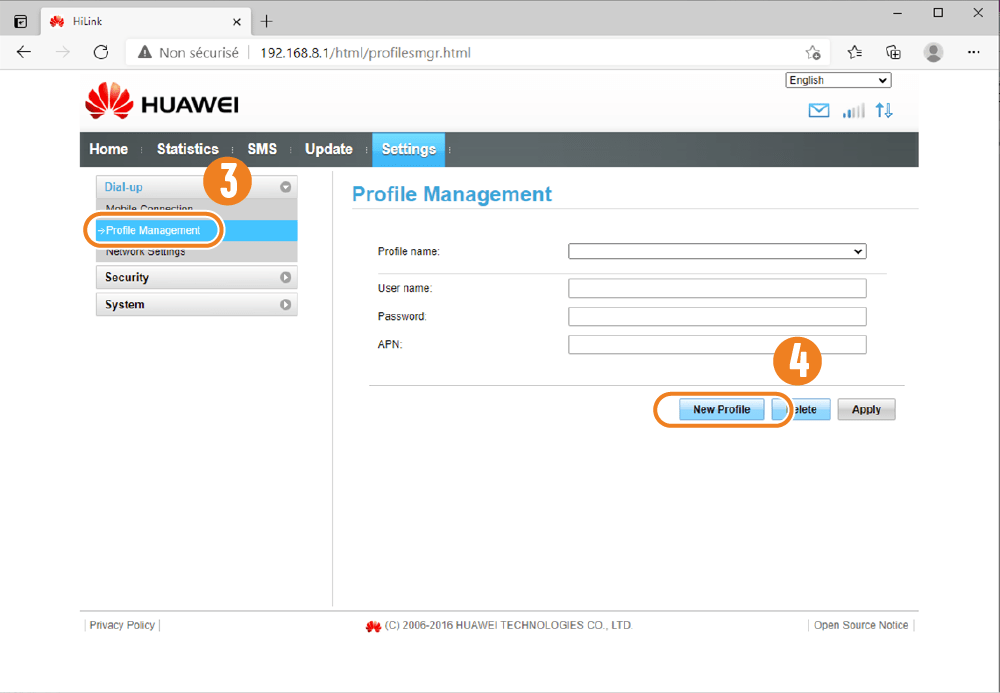The image size is (1000, 693).
Task: Click the Profile Management heading
Action: (452, 194)
